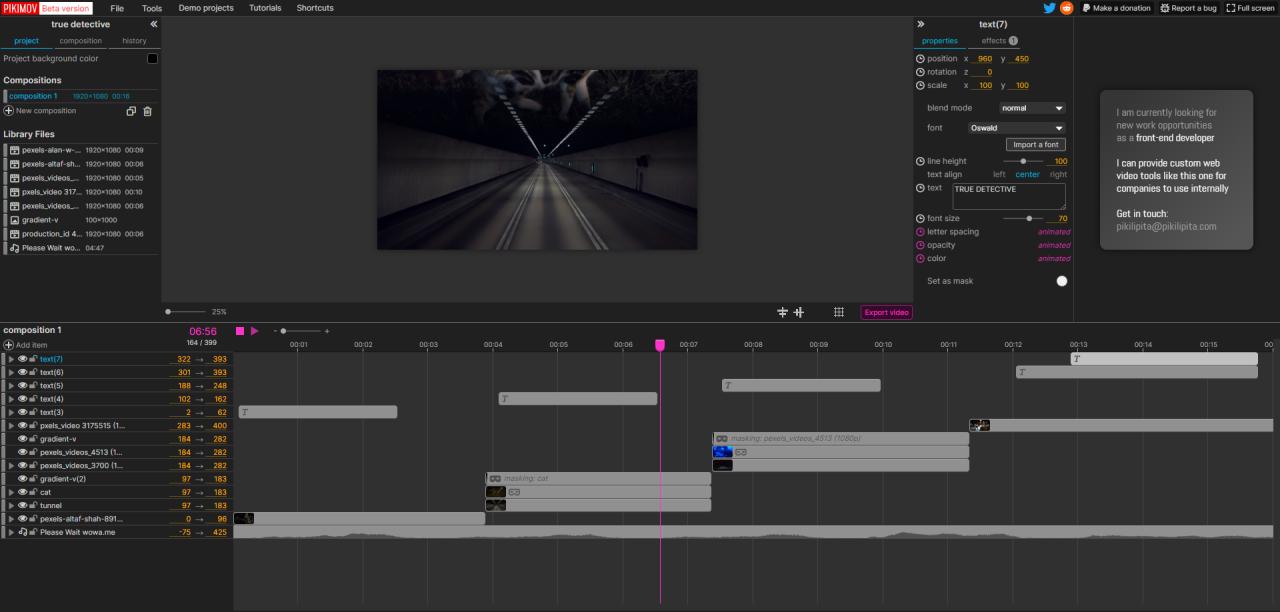Toggle the grid overlay icon
The image size is (1280, 612).
point(839,312)
